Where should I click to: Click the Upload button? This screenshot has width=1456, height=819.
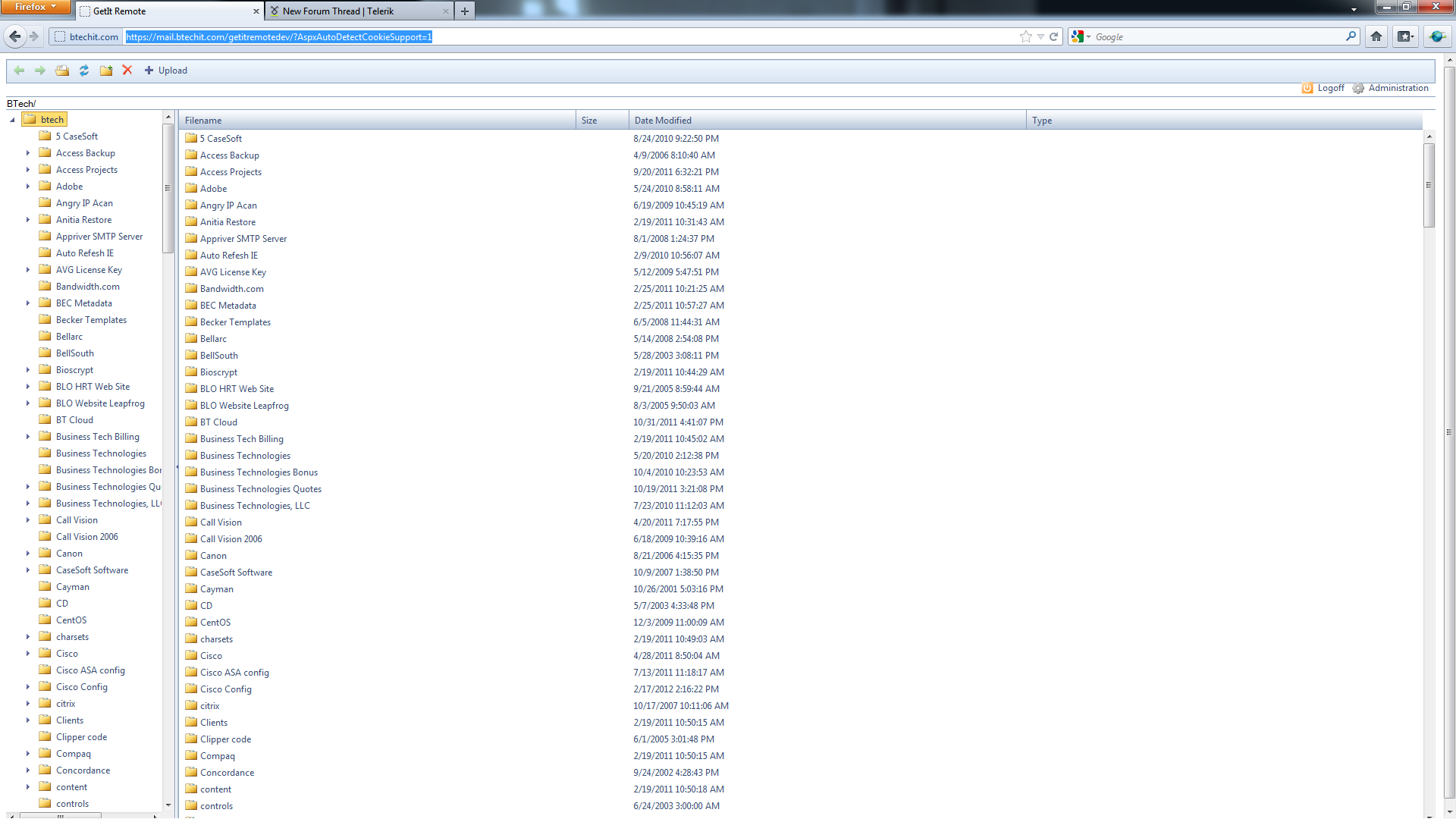[x=166, y=71]
